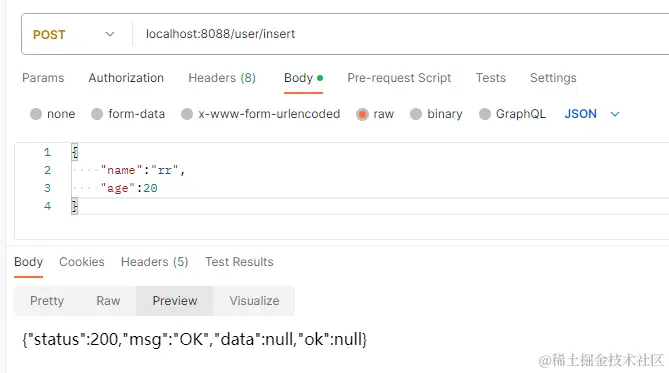Image resolution: width=669 pixels, height=373 pixels.
Task: Select the binary body option
Action: point(436,114)
